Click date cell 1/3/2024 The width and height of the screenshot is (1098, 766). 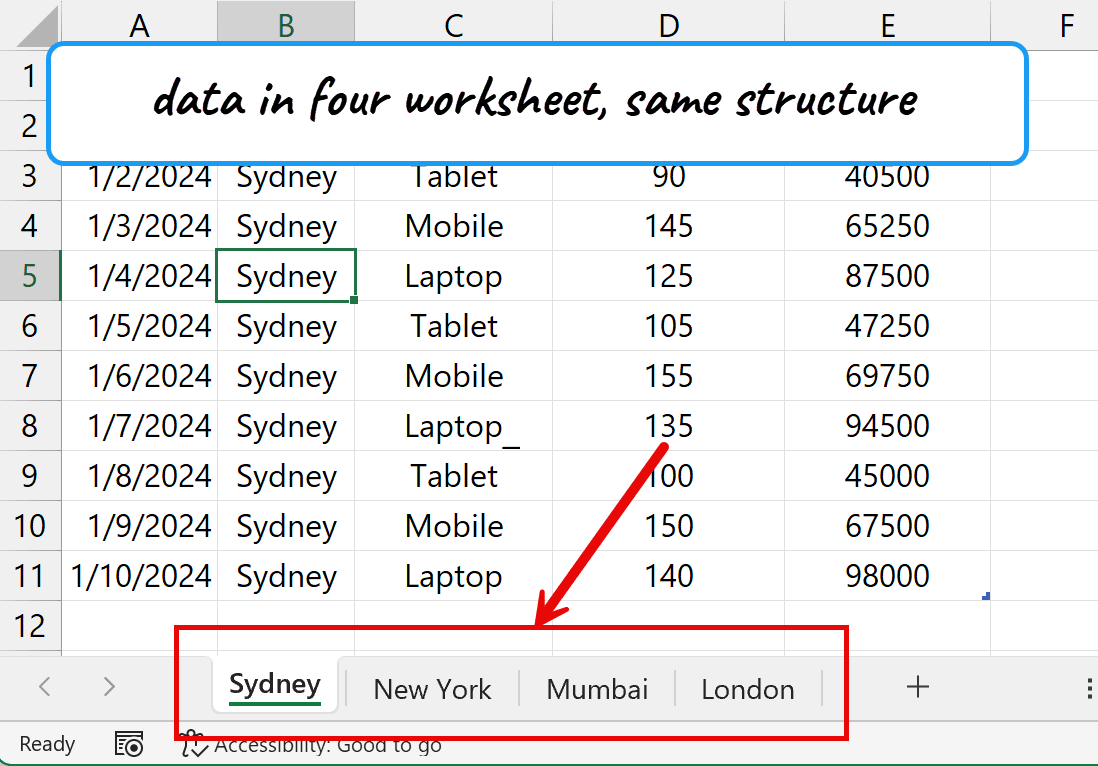(139, 226)
